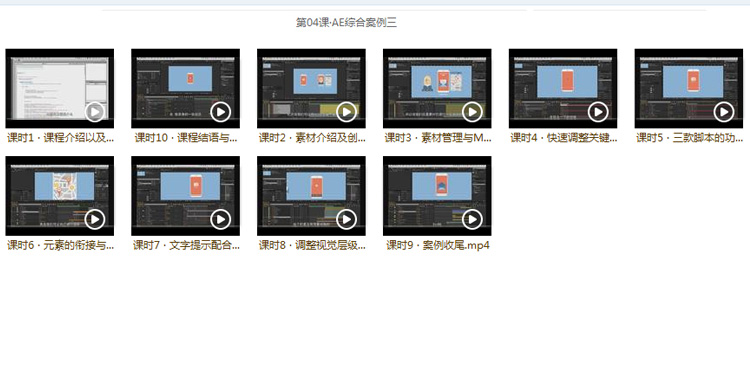Image resolution: width=750 pixels, height=375 pixels.
Task: Select the 课时5 三款脚本 file name
Action: click(x=689, y=138)
